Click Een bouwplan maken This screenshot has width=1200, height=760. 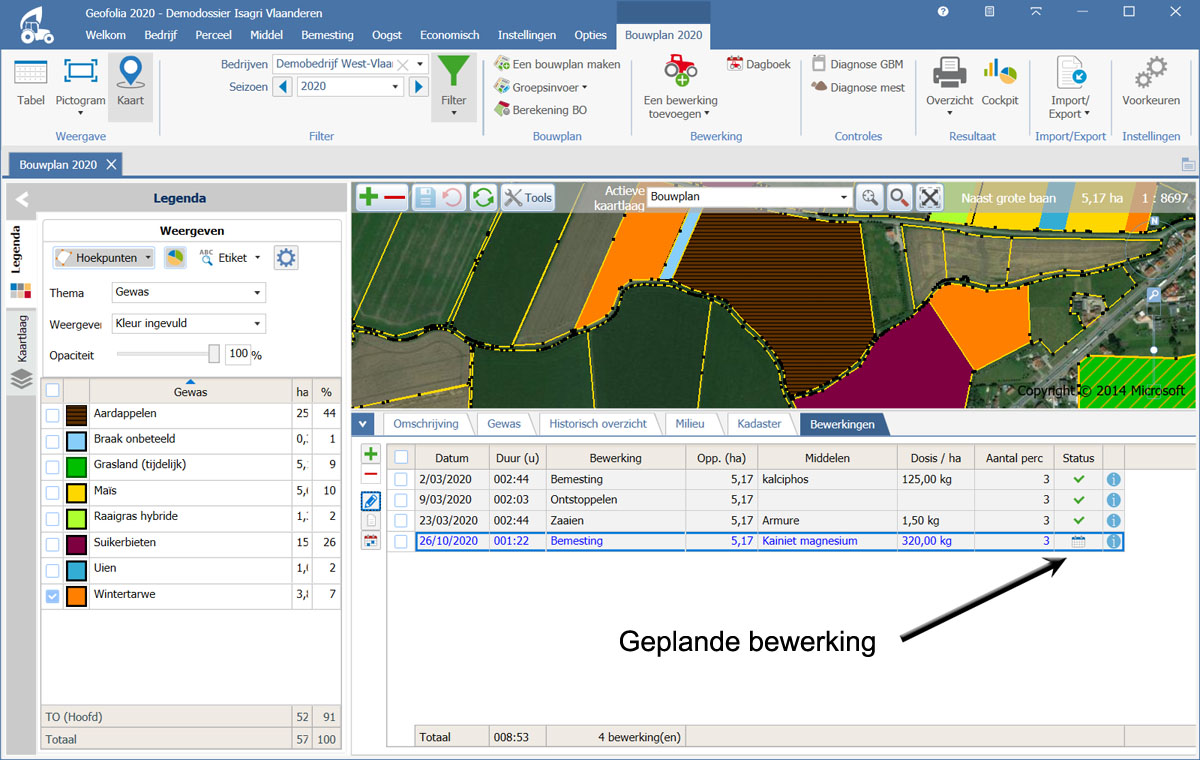[x=557, y=64]
